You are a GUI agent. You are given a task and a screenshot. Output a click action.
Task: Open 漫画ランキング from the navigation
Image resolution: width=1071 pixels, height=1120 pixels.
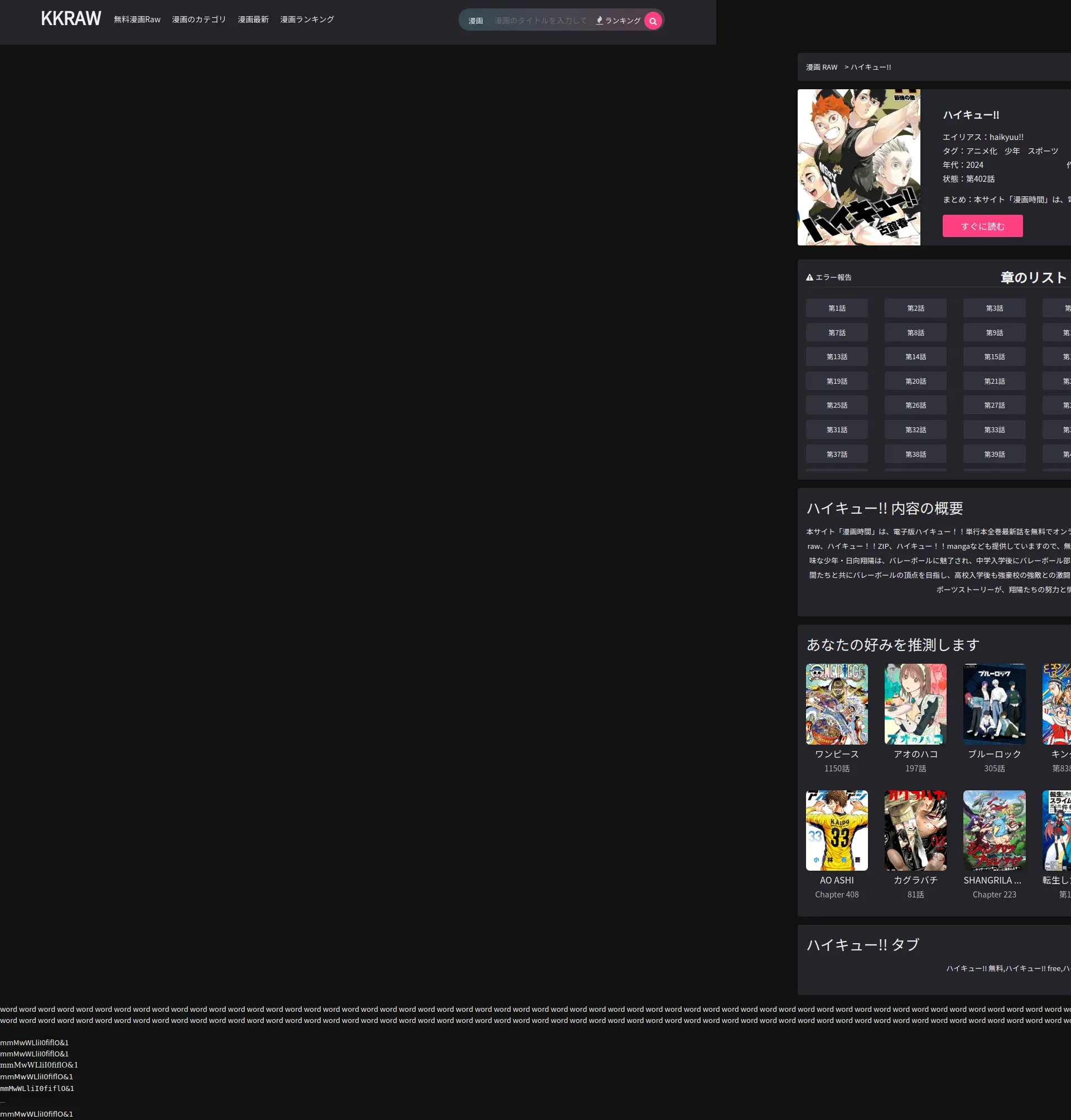click(307, 20)
